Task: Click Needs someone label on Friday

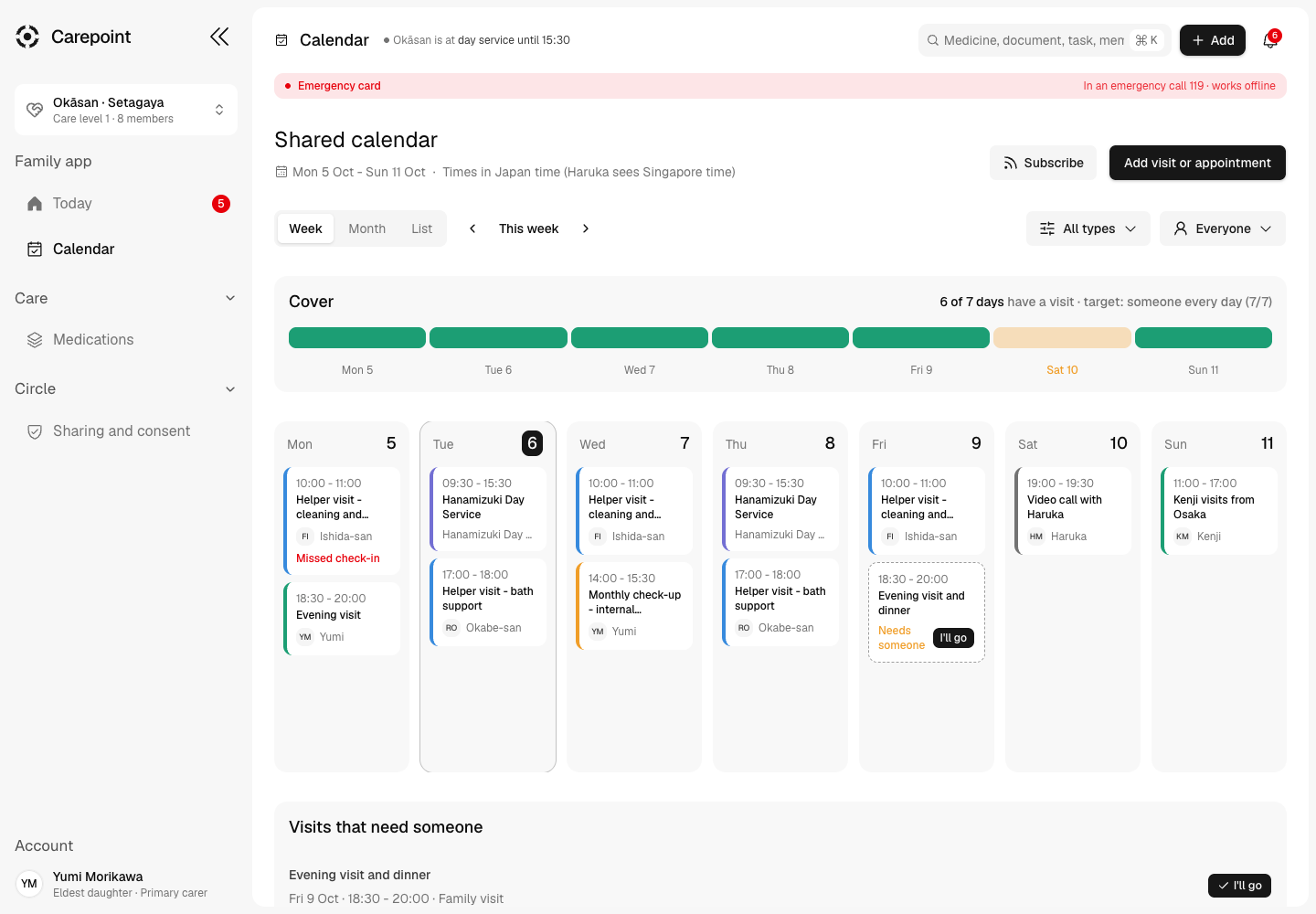Action: click(x=901, y=638)
